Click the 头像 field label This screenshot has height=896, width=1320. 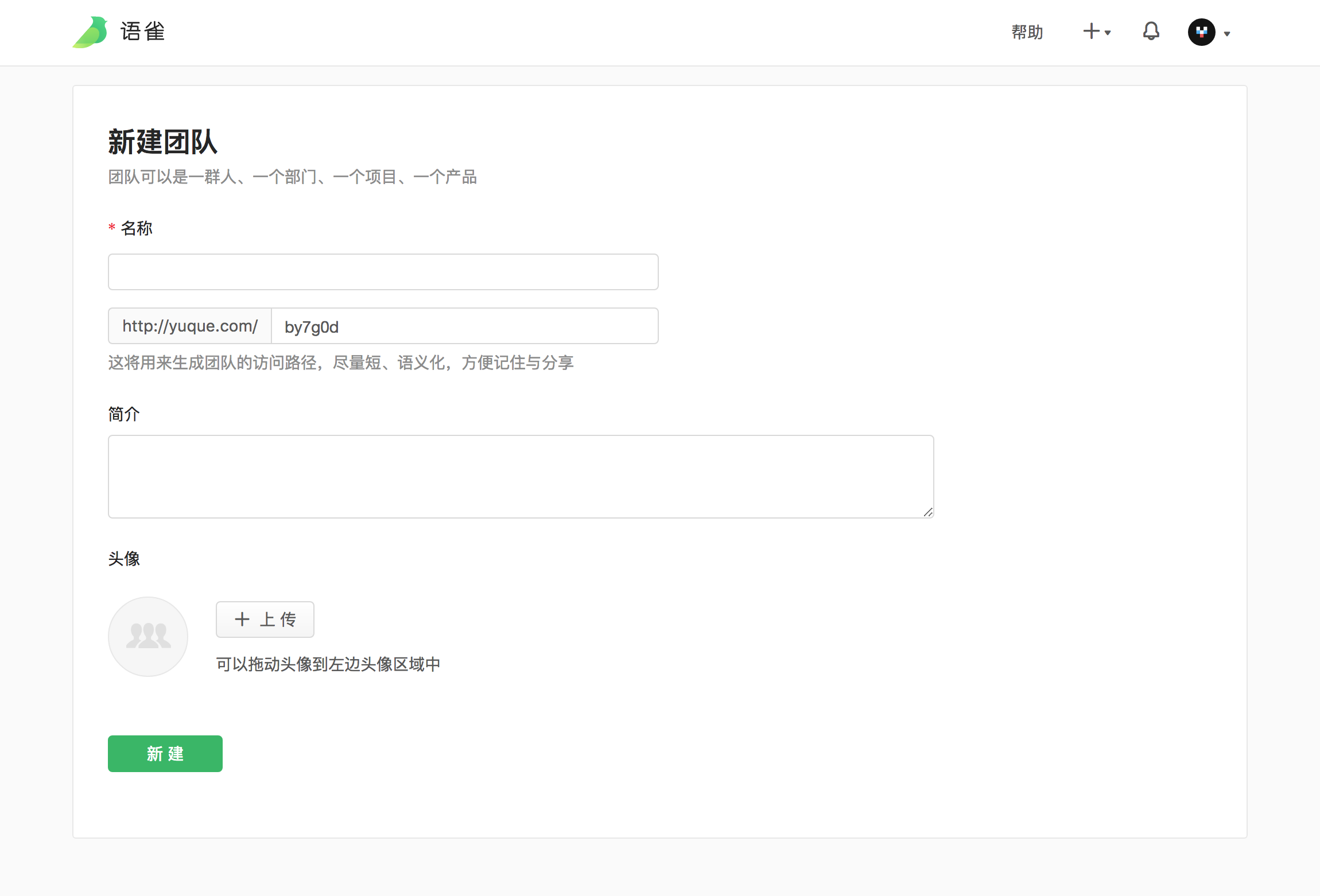[124, 559]
